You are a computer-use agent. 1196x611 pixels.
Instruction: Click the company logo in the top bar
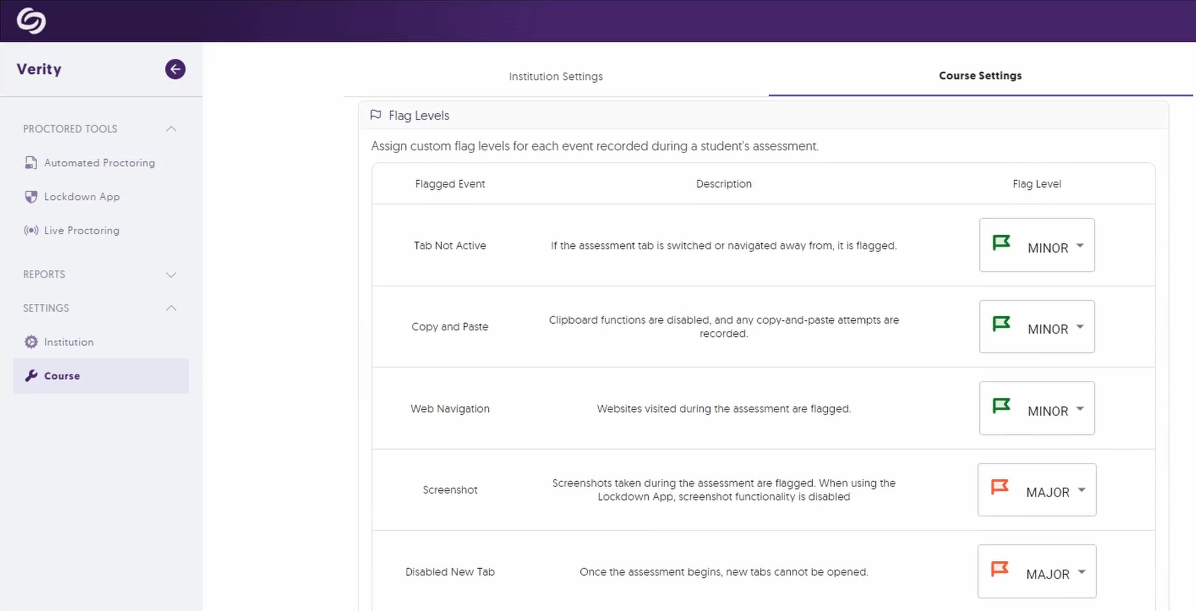click(x=29, y=20)
